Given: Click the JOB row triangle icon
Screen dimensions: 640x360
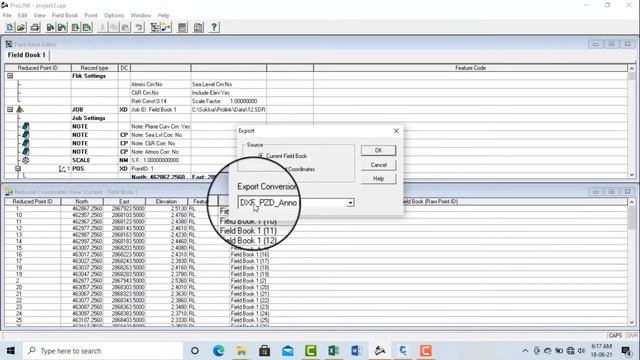Looking at the screenshot, I should 20,109.
